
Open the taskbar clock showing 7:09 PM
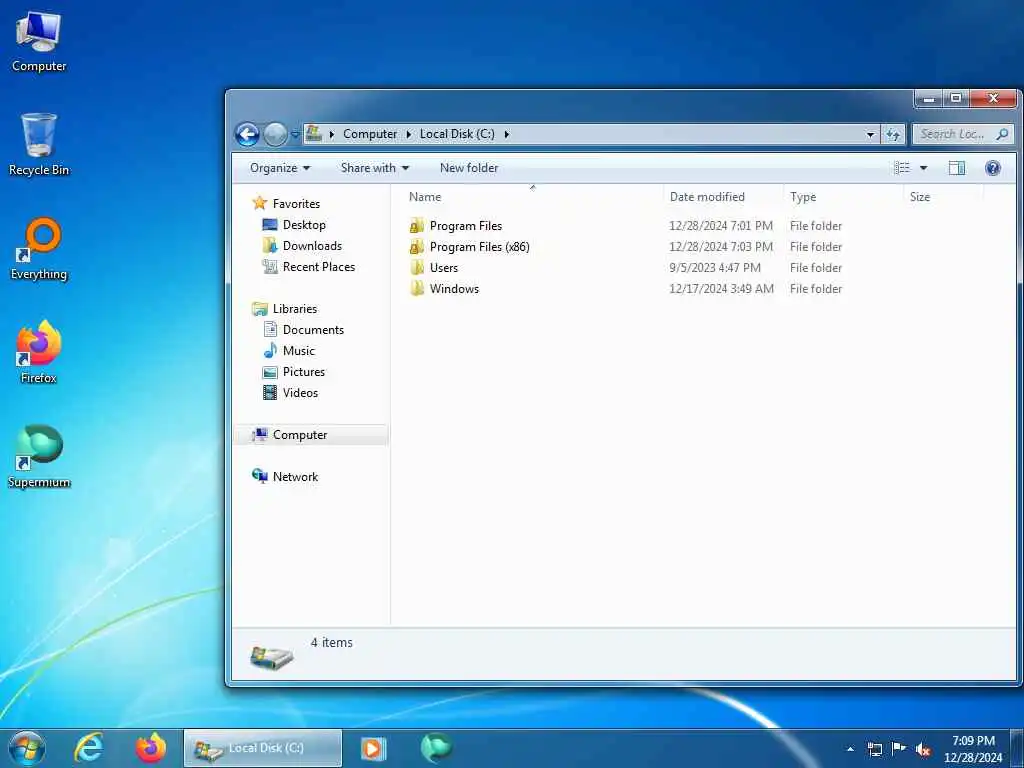click(973, 749)
